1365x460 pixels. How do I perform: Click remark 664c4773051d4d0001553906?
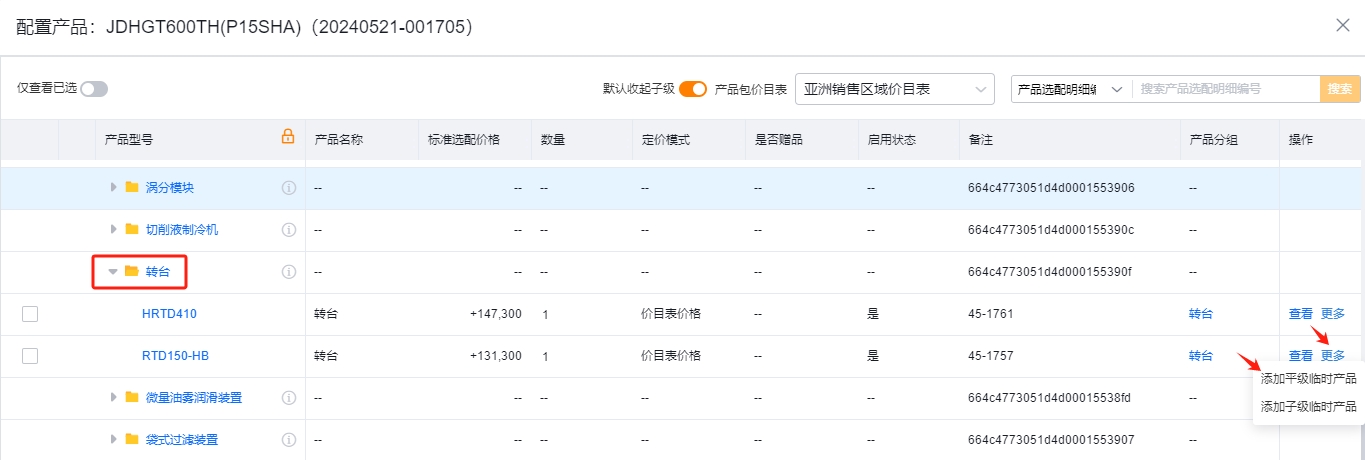click(x=1051, y=188)
